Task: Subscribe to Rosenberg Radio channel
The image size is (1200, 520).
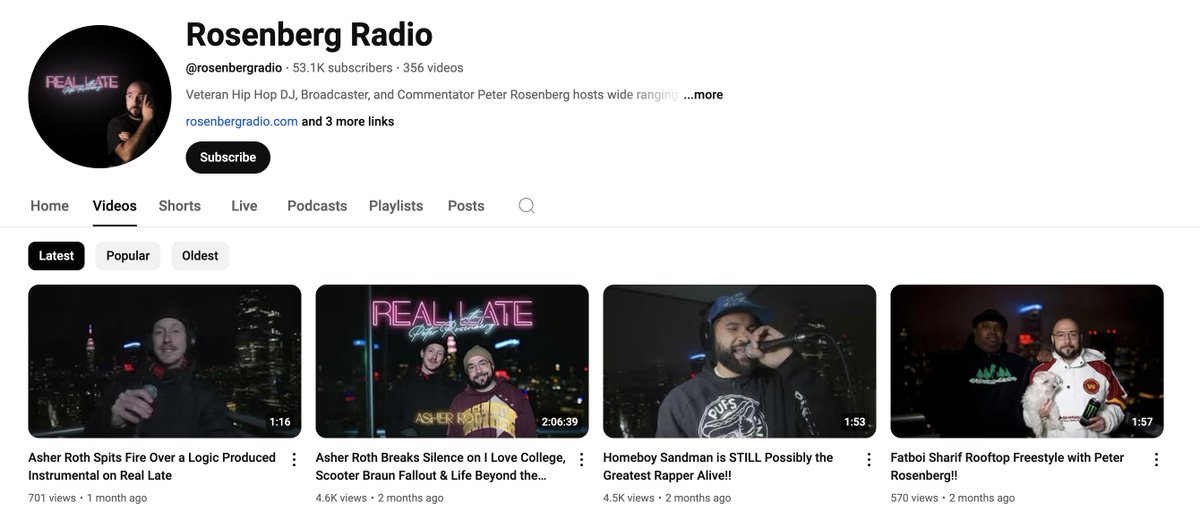Action: (x=228, y=157)
